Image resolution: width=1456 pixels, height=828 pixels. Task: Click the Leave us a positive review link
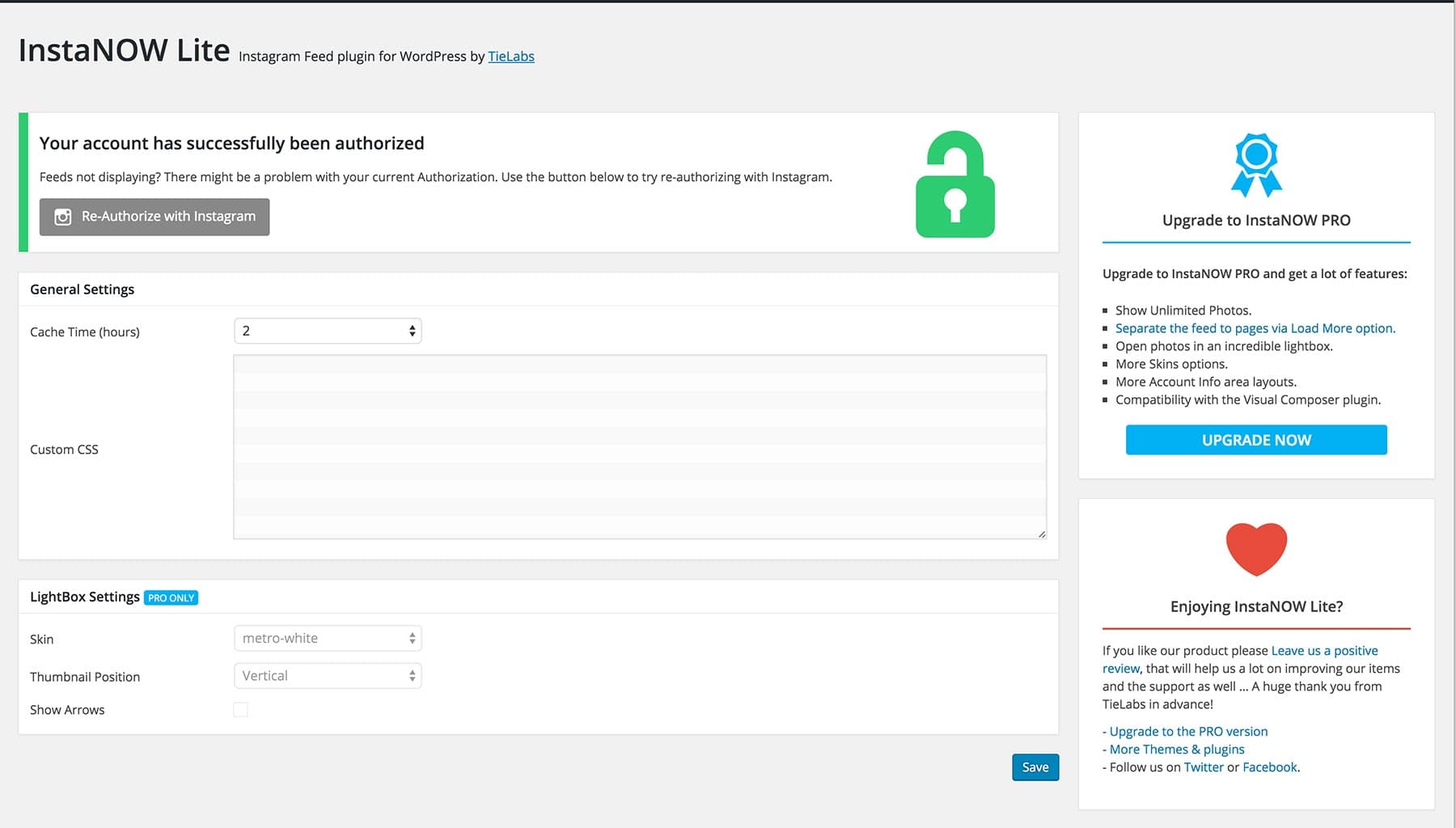click(x=1323, y=650)
